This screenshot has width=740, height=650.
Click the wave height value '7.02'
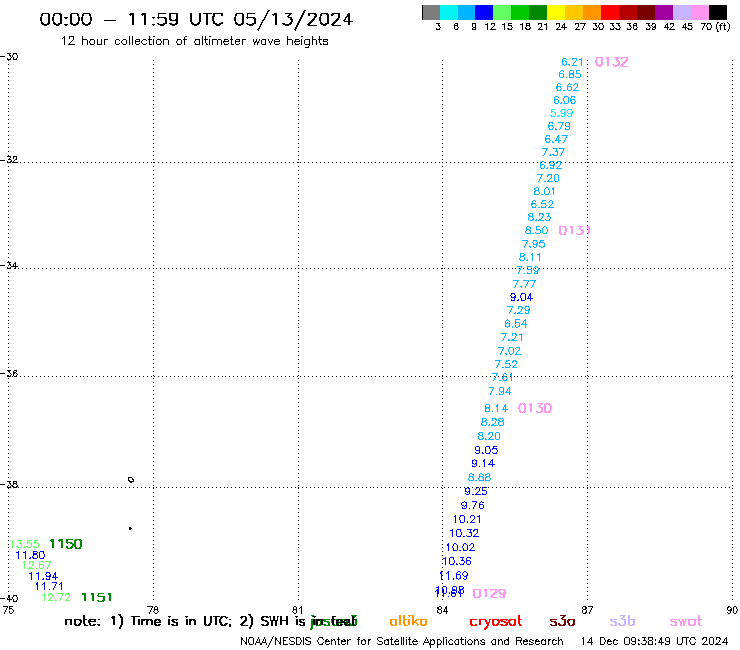point(509,351)
